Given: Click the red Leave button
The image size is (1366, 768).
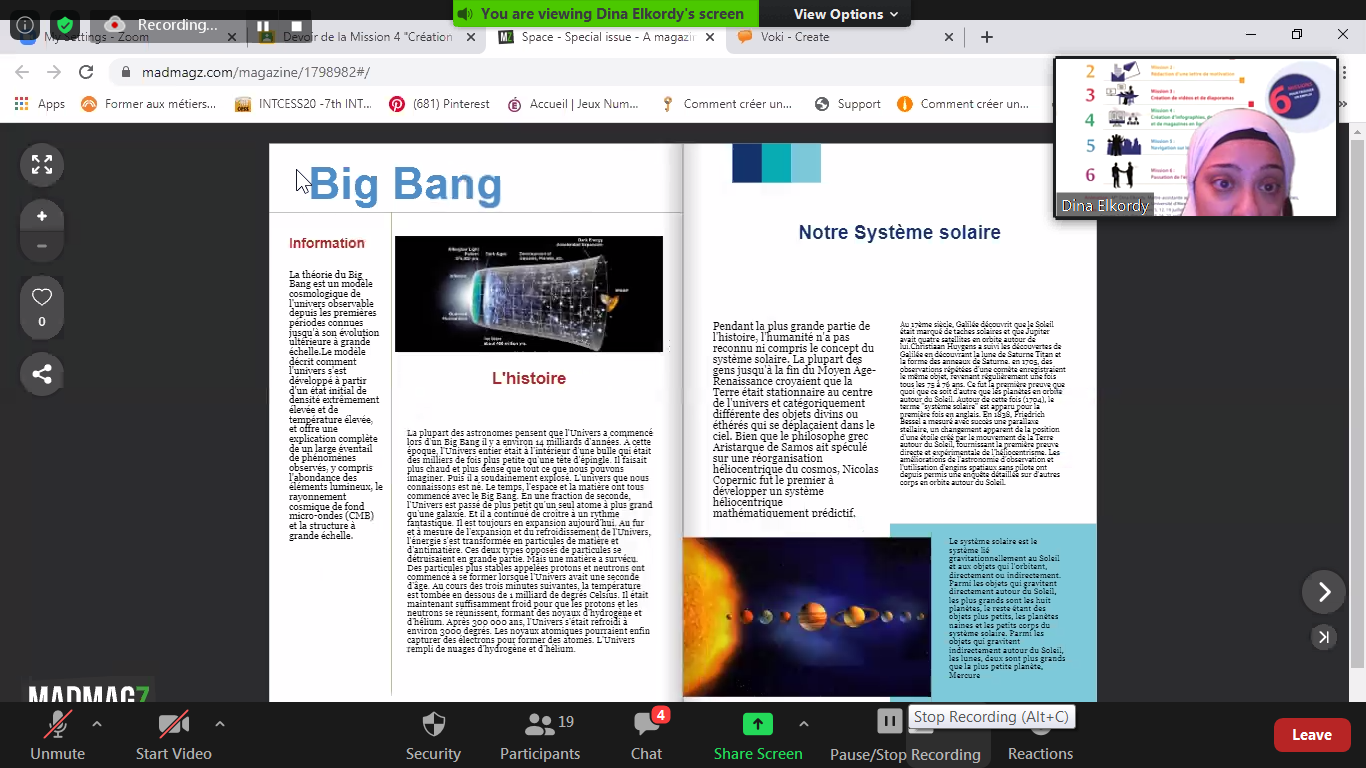Looking at the screenshot, I should point(1311,735).
